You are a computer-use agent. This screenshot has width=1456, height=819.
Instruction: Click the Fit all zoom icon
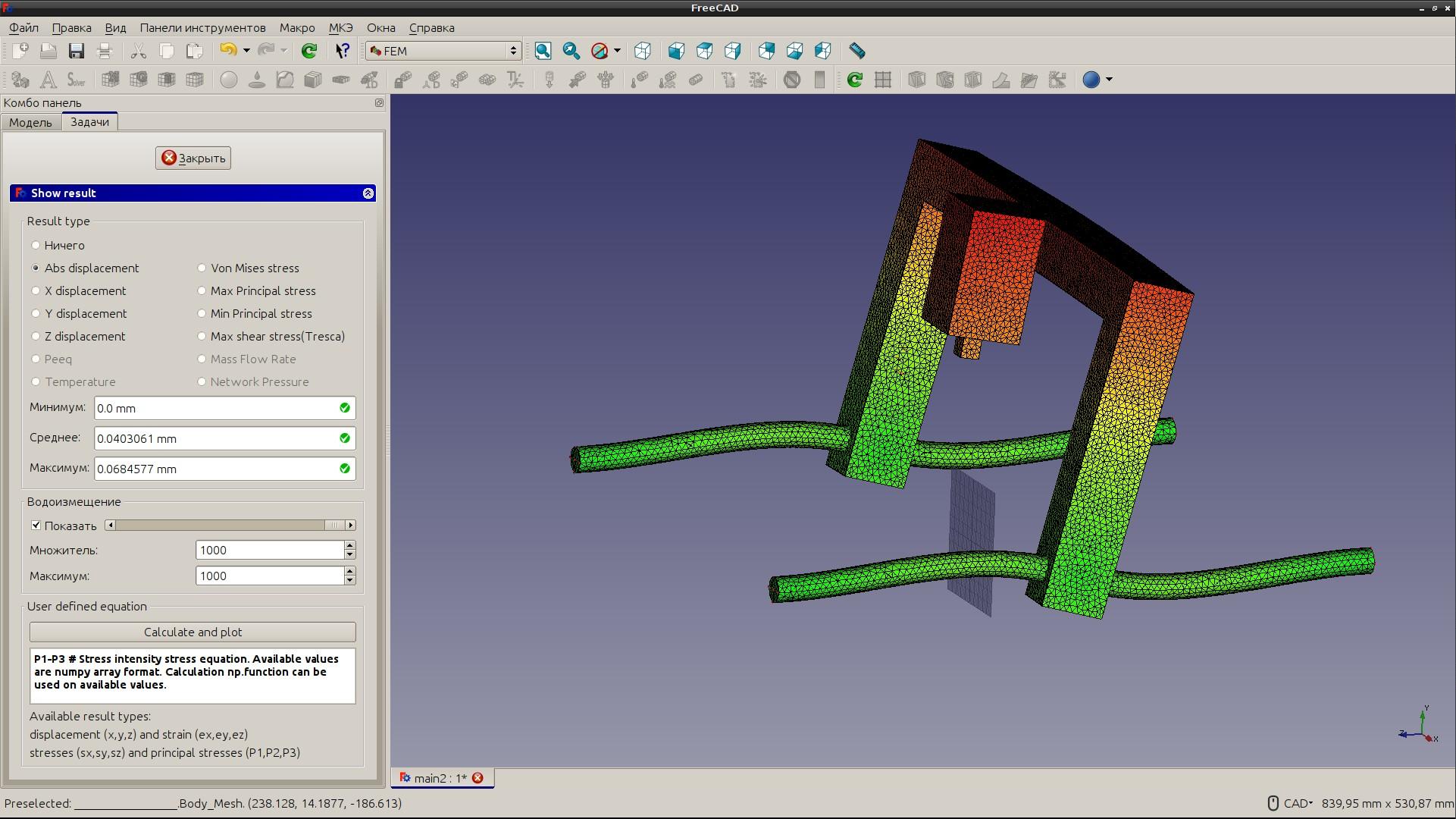pyautogui.click(x=543, y=51)
